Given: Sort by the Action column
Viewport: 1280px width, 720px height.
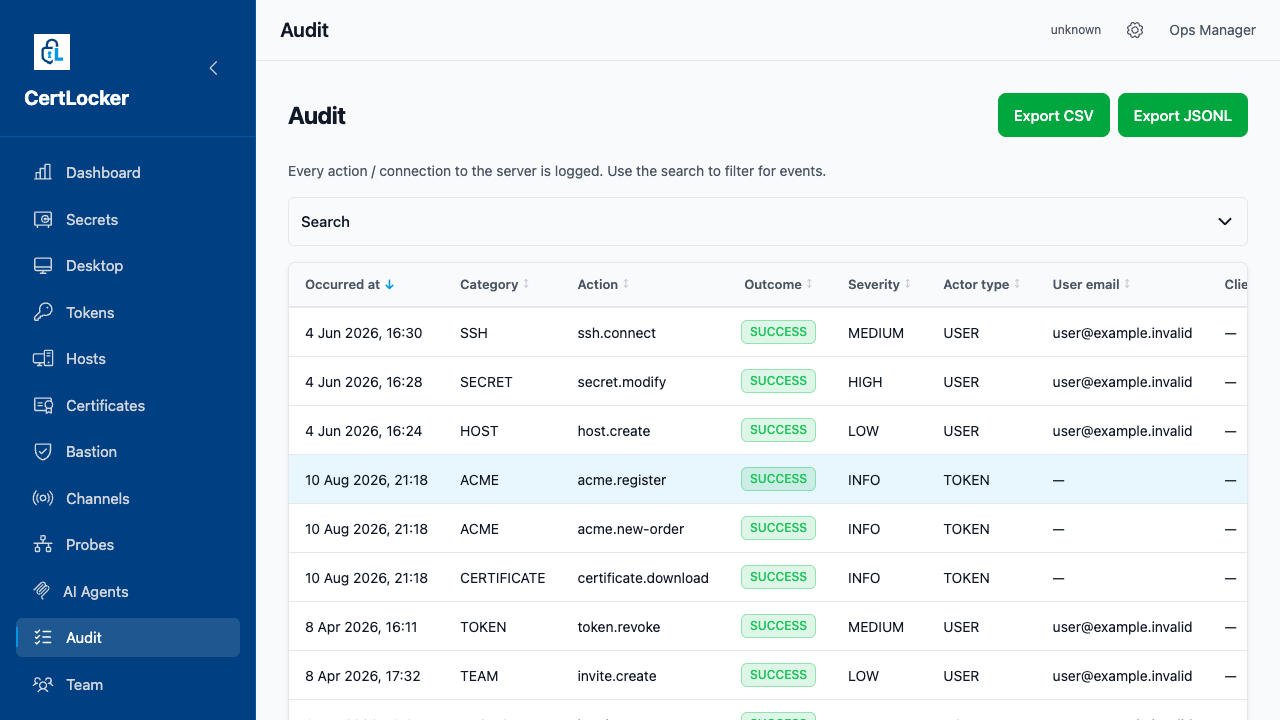Looking at the screenshot, I should [604, 285].
